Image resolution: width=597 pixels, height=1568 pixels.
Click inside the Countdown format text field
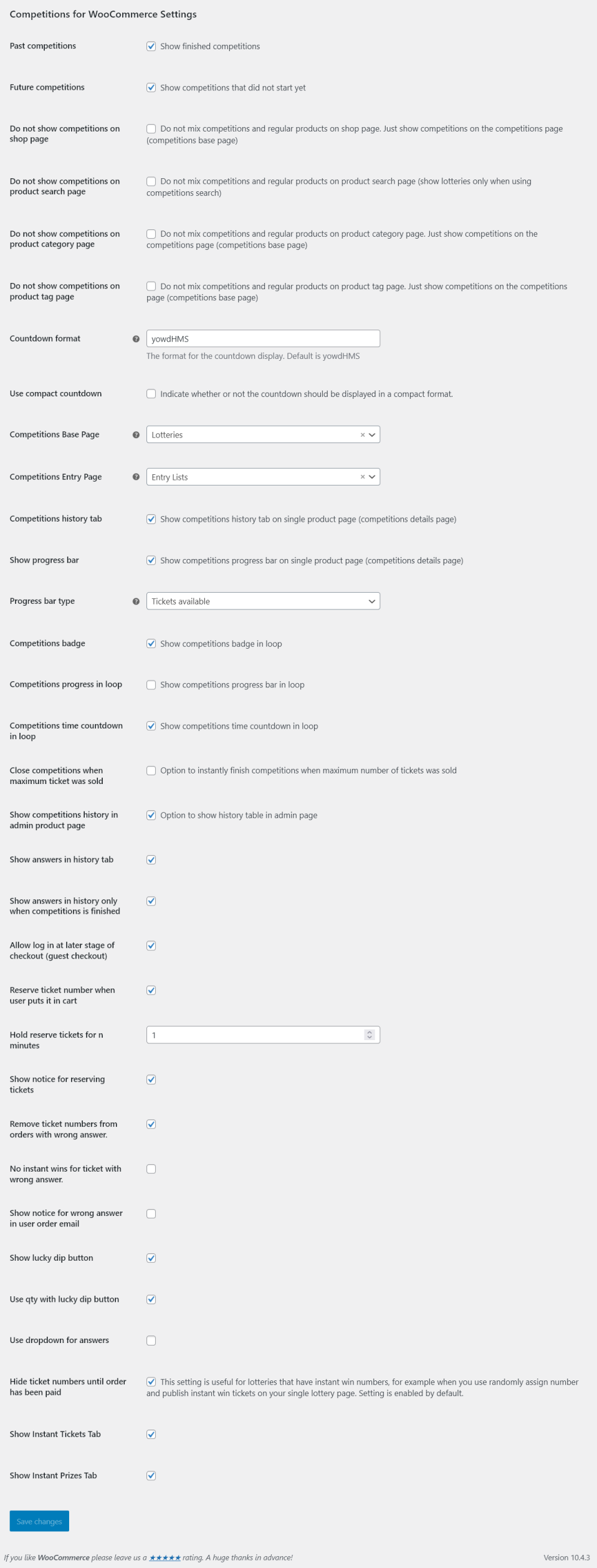point(262,338)
